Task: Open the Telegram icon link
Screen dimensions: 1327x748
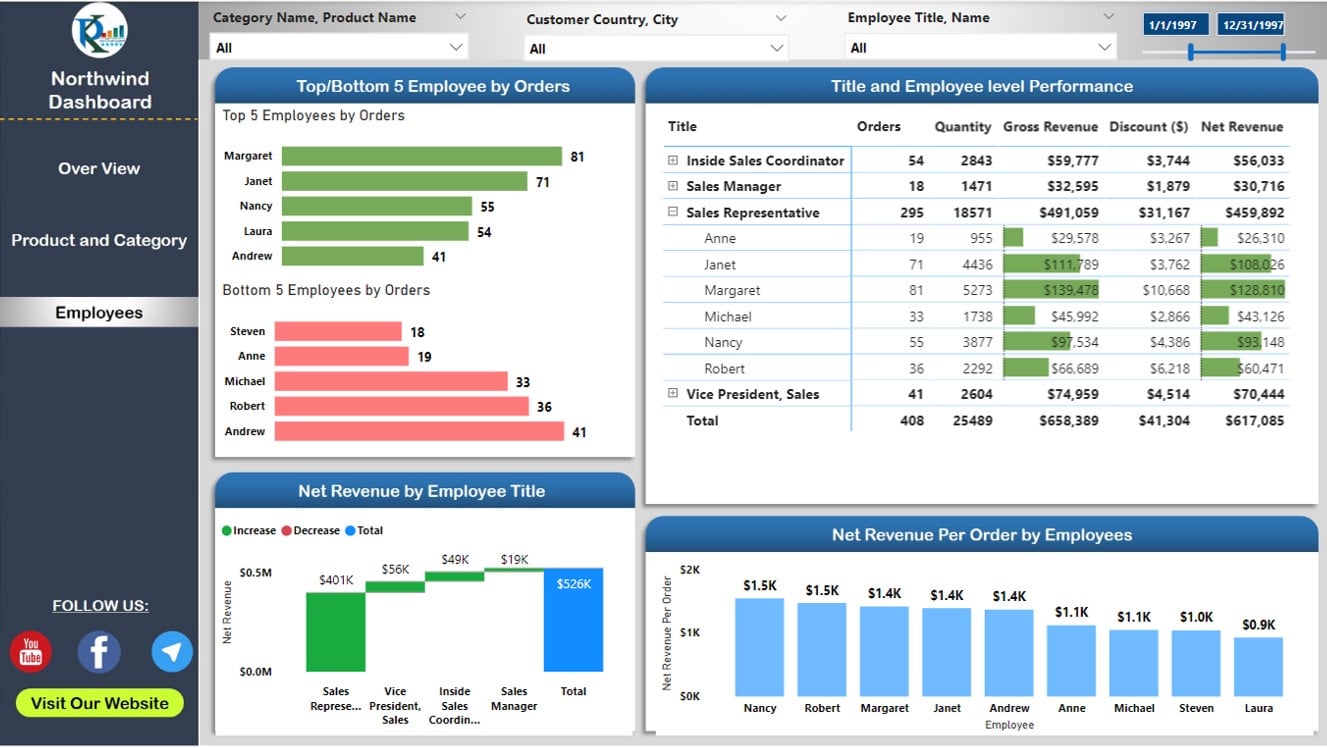Action: (172, 652)
